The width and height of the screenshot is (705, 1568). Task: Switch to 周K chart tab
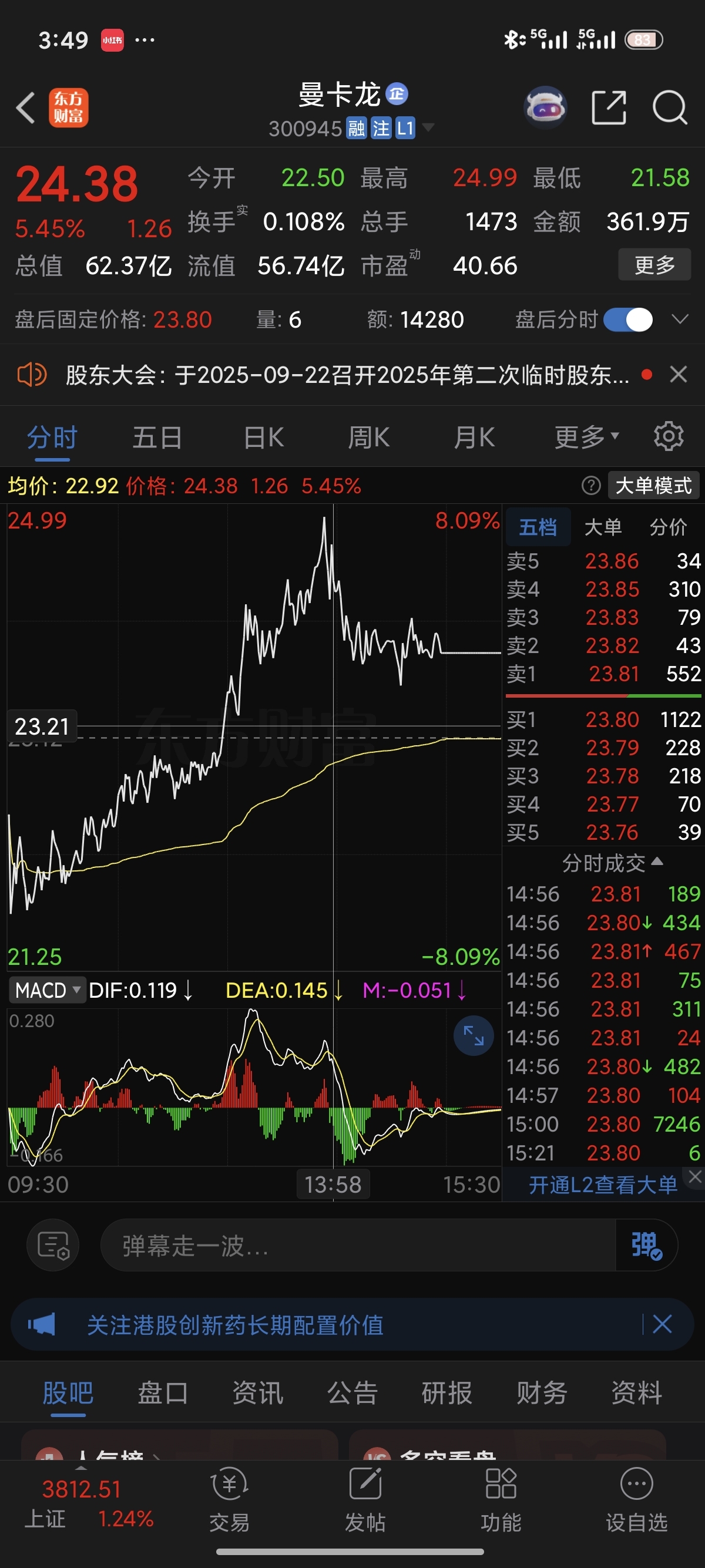pyautogui.click(x=368, y=437)
